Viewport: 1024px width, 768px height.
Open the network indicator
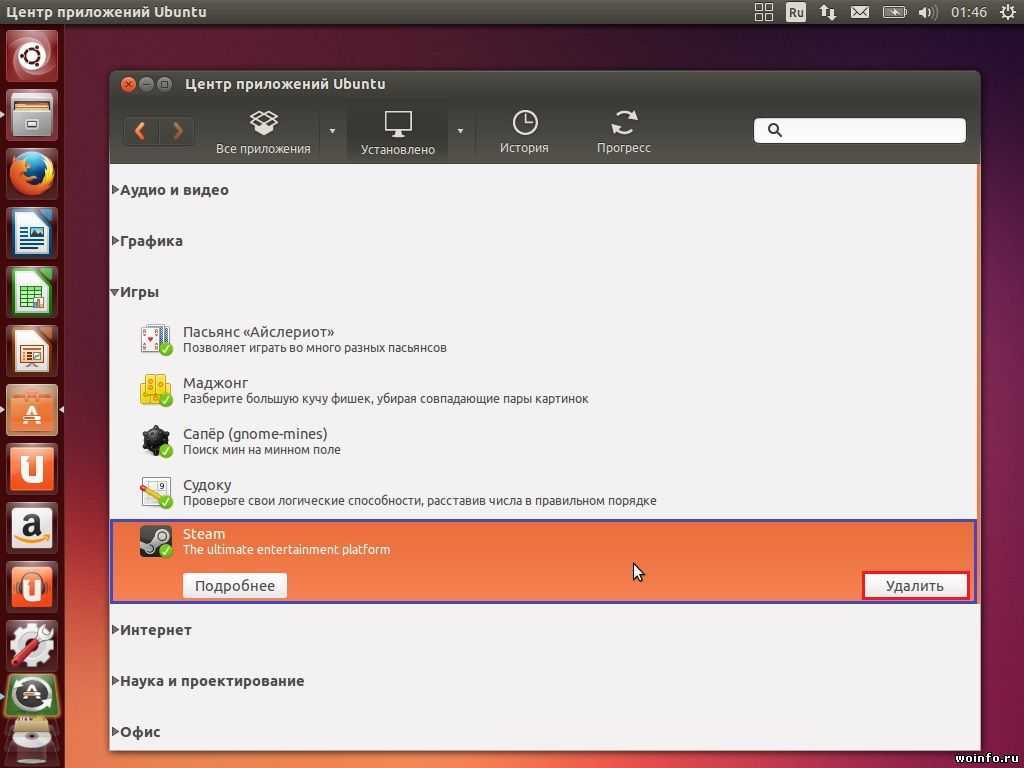(x=827, y=12)
